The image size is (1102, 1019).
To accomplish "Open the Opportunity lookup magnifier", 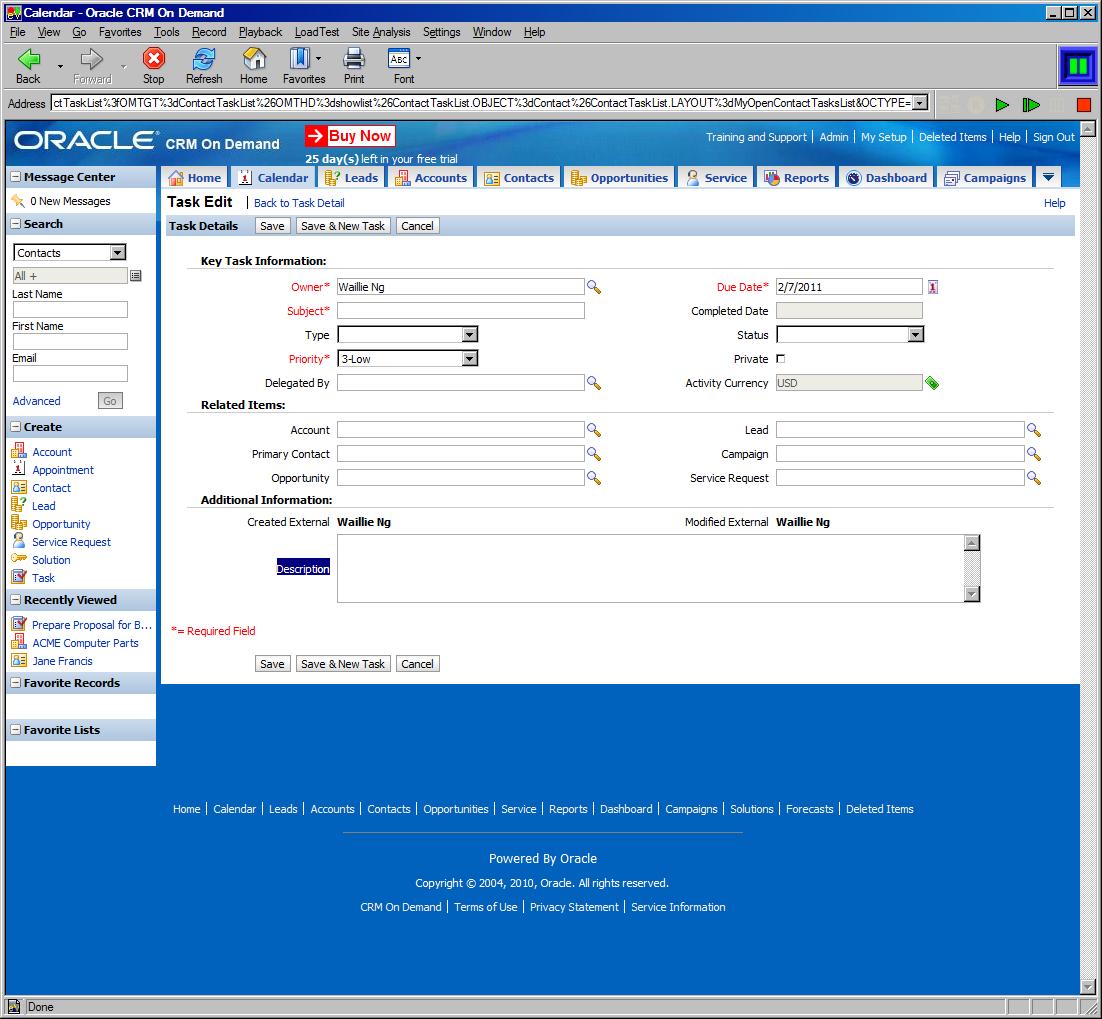I will [594, 478].
